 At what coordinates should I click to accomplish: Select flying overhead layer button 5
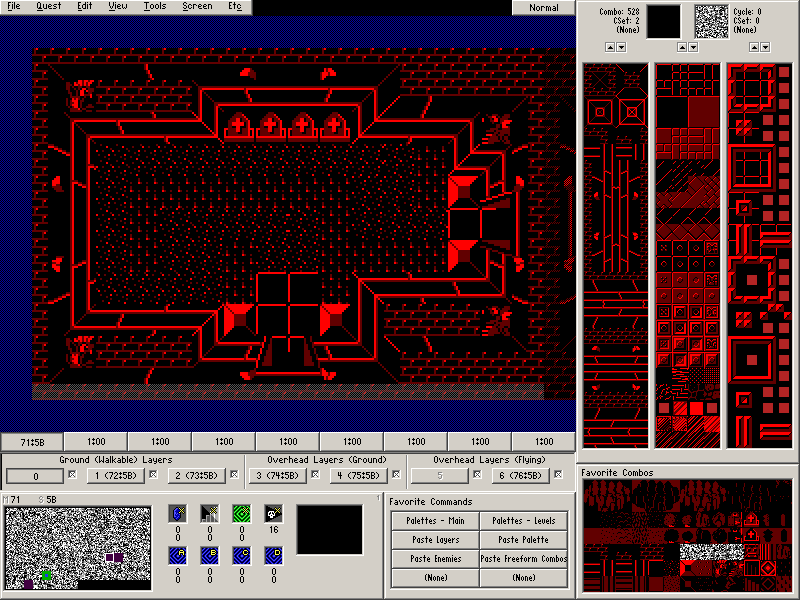click(x=440, y=476)
